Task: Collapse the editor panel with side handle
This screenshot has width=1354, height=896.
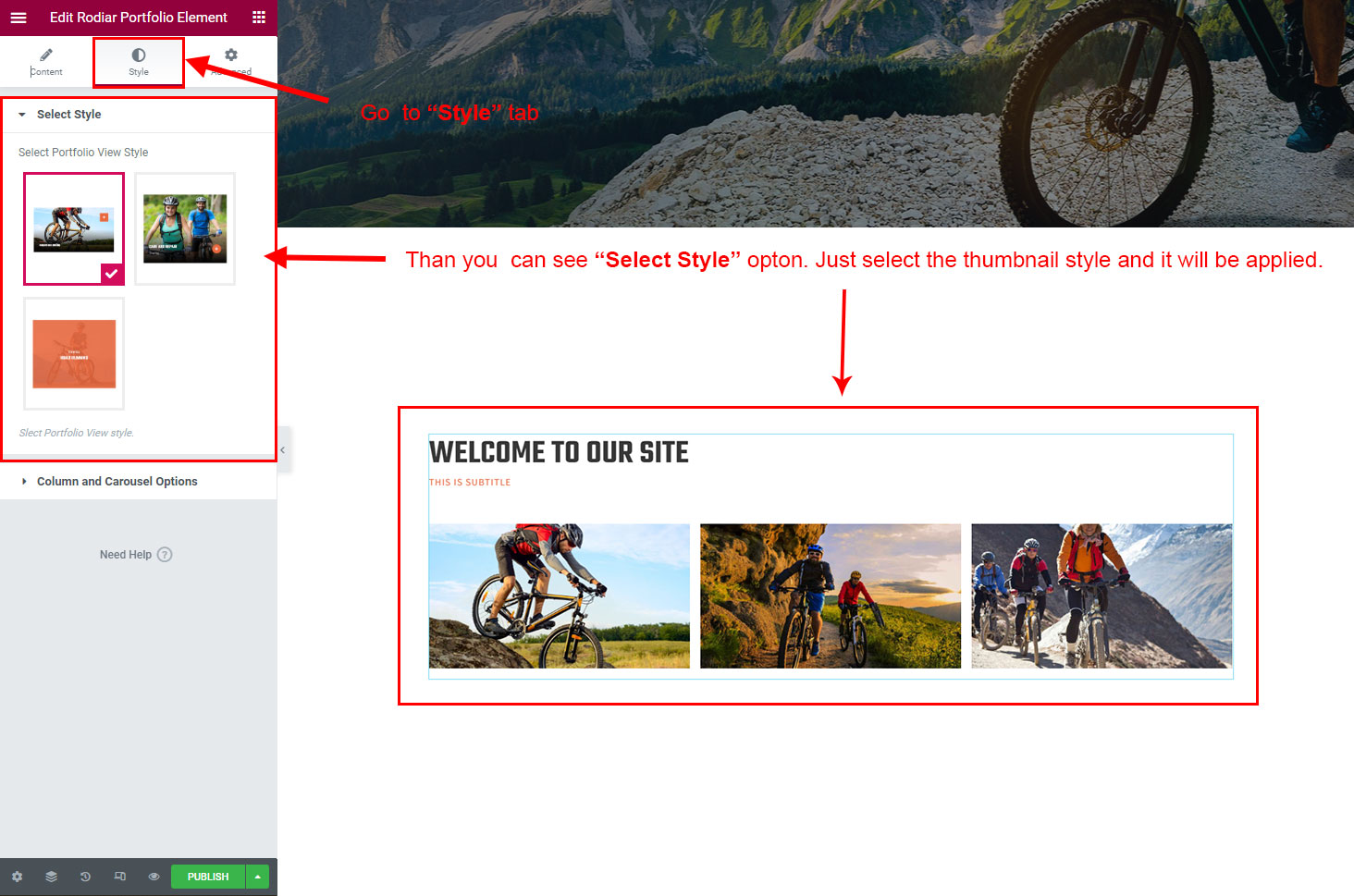Action: 283,449
